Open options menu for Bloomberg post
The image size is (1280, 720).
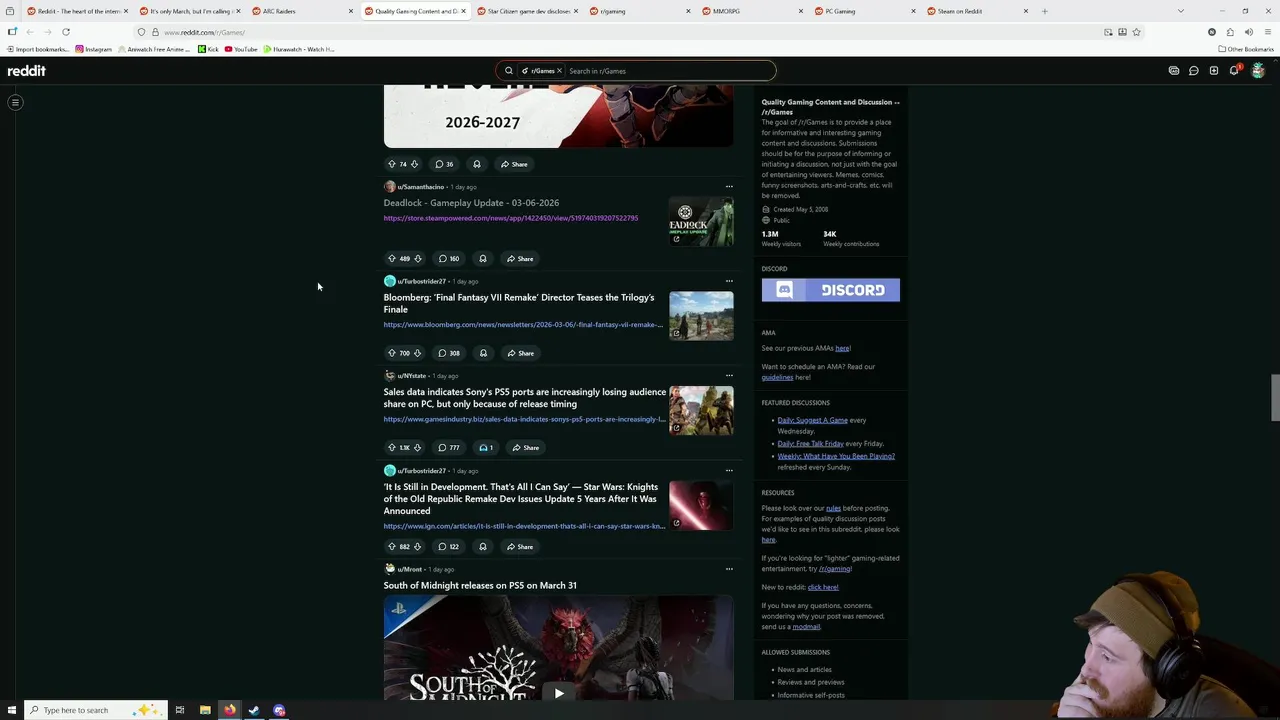(729, 281)
